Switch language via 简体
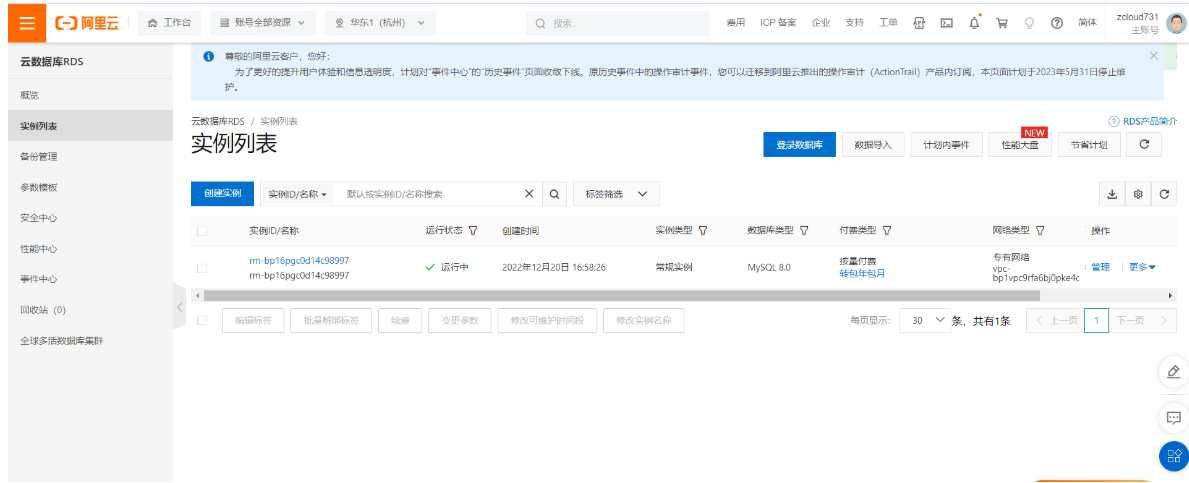1189x483 pixels. [1087, 23]
